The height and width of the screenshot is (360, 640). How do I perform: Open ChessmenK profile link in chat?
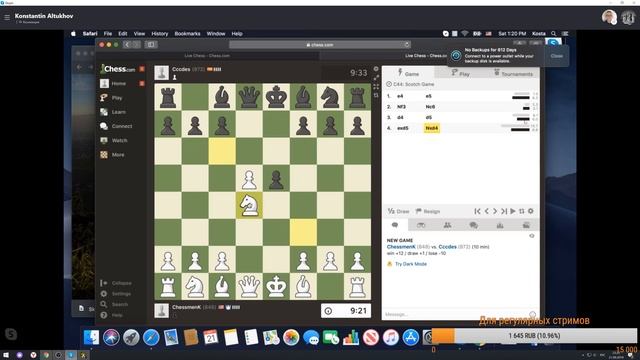tap(401, 247)
